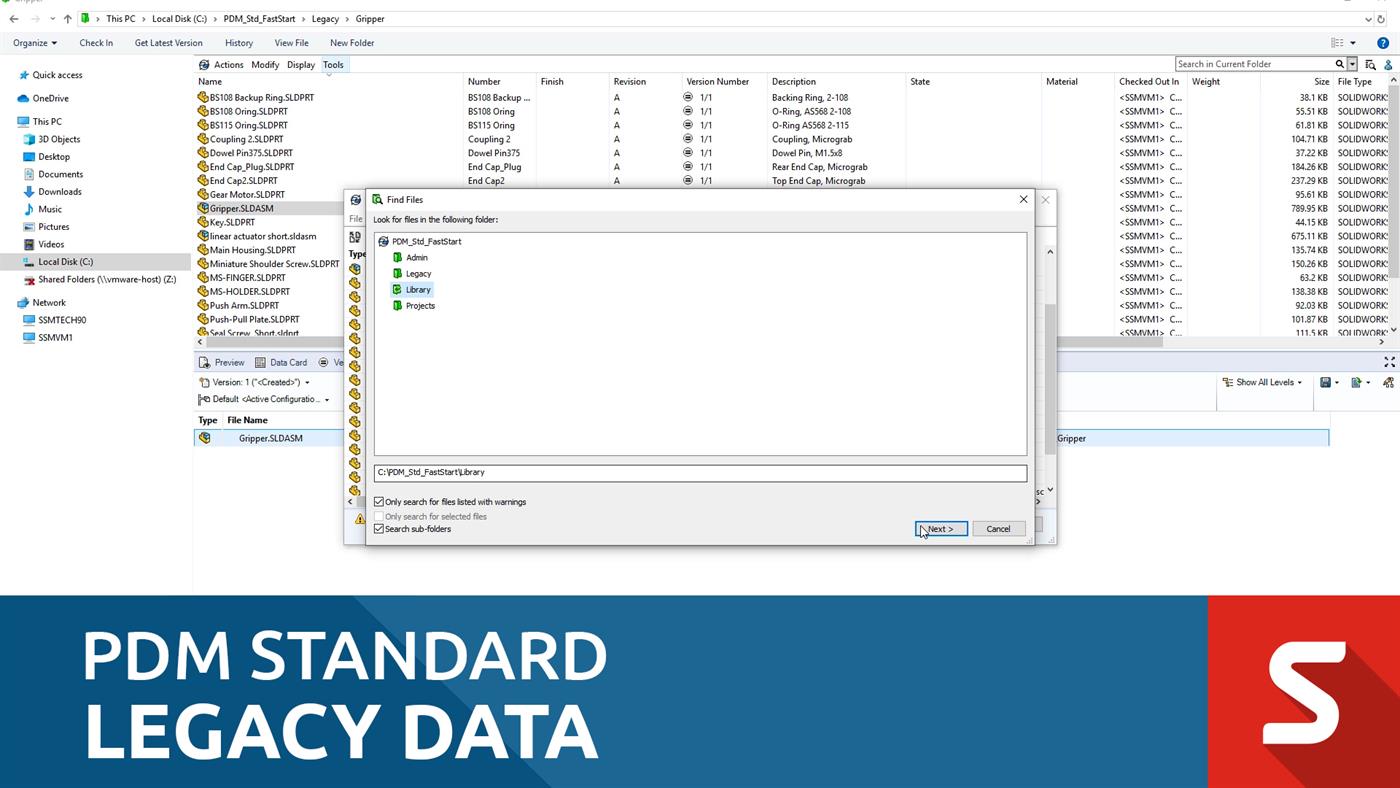The image size is (1400, 788).
Task: Go back with the back arrow
Action: (14, 19)
